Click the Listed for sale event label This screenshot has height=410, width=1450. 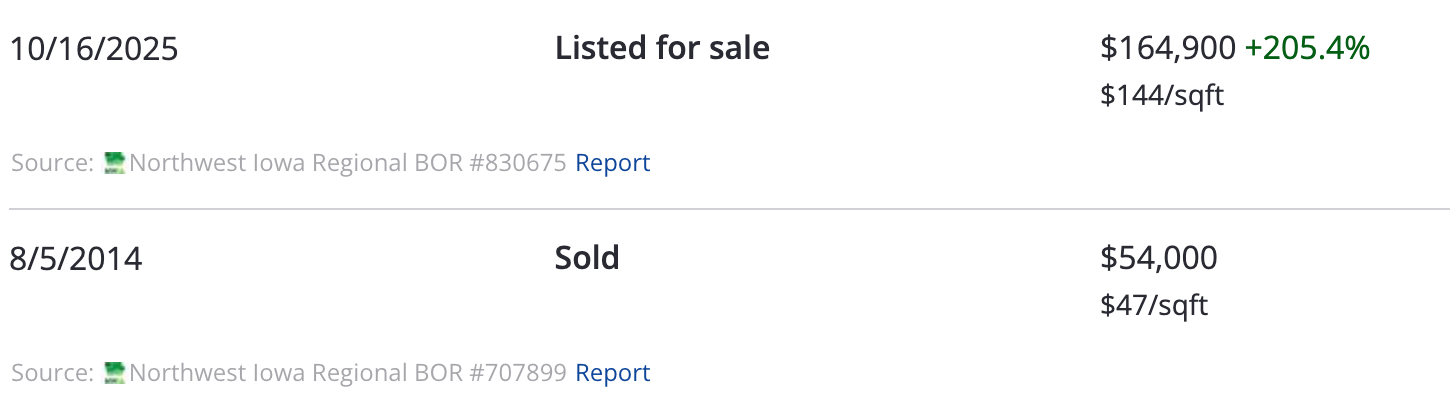tap(662, 48)
